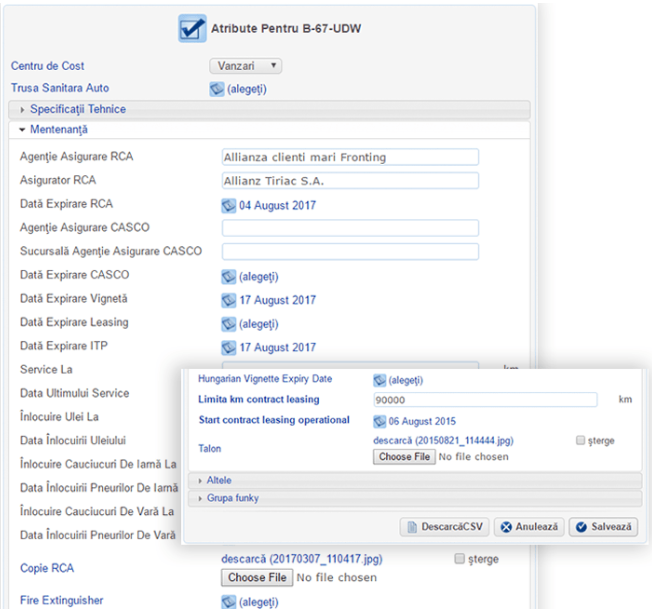Click calendar icon for Dată Expirare Vignetă
The height and width of the screenshot is (611, 652).
[228, 300]
